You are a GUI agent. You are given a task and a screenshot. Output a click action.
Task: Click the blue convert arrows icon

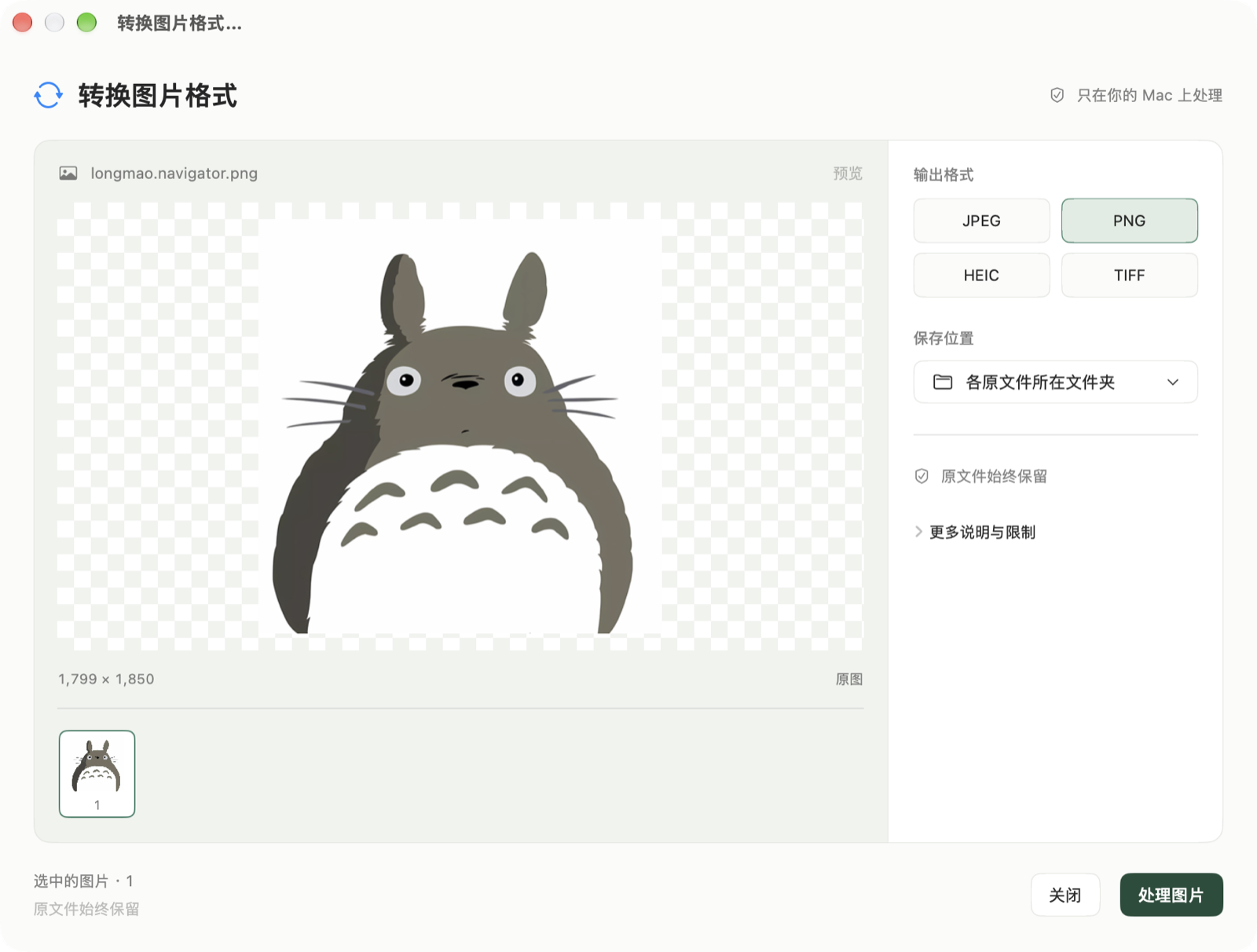point(48,95)
